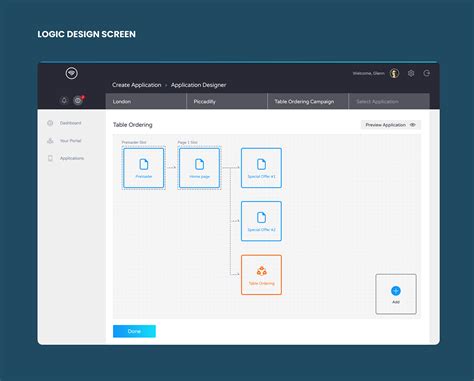Click the blue Done button

[x=134, y=331]
